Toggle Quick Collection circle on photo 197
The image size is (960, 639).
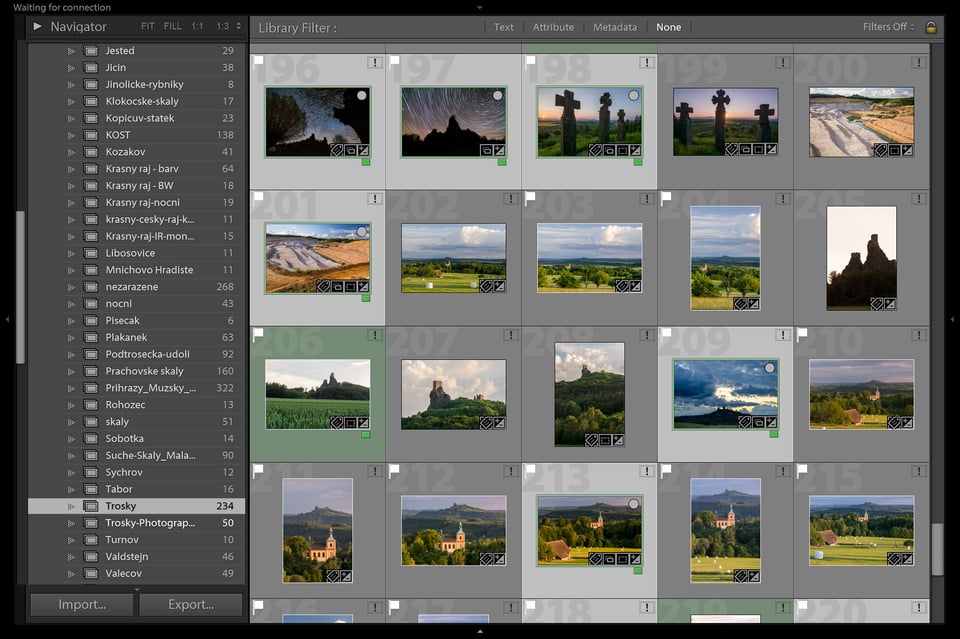click(x=498, y=95)
